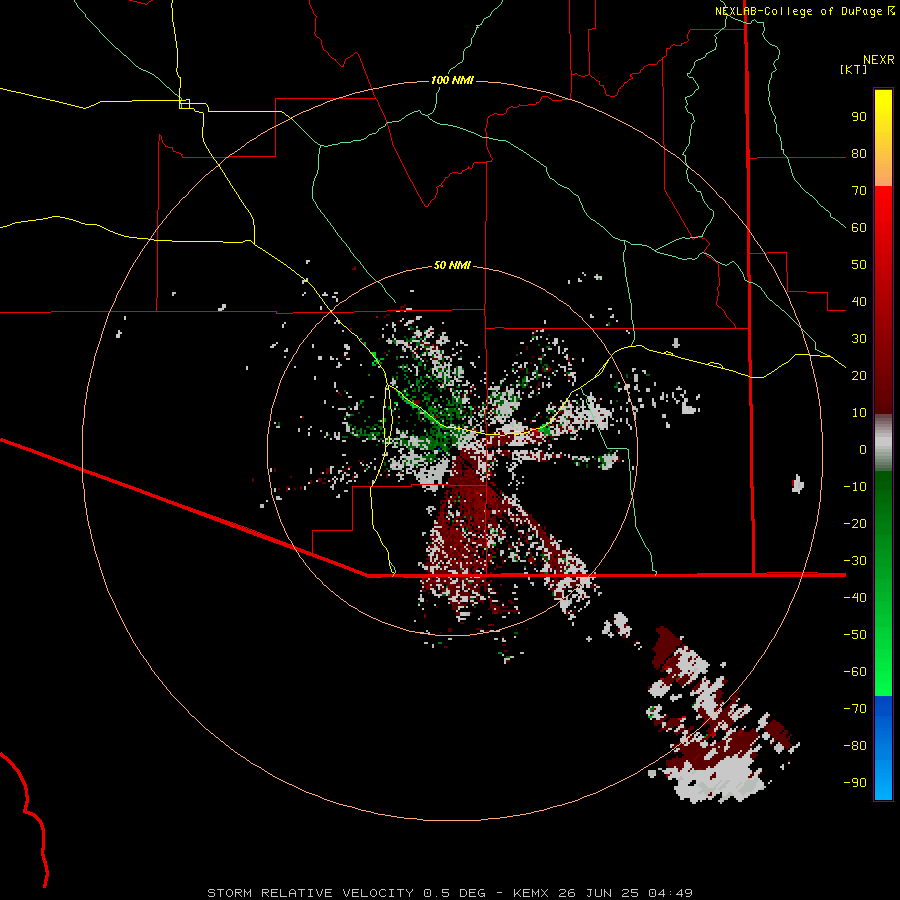Viewport: 900px width, 900px height.
Task: Click the -80 value on the velocity scale
Action: coord(855,746)
